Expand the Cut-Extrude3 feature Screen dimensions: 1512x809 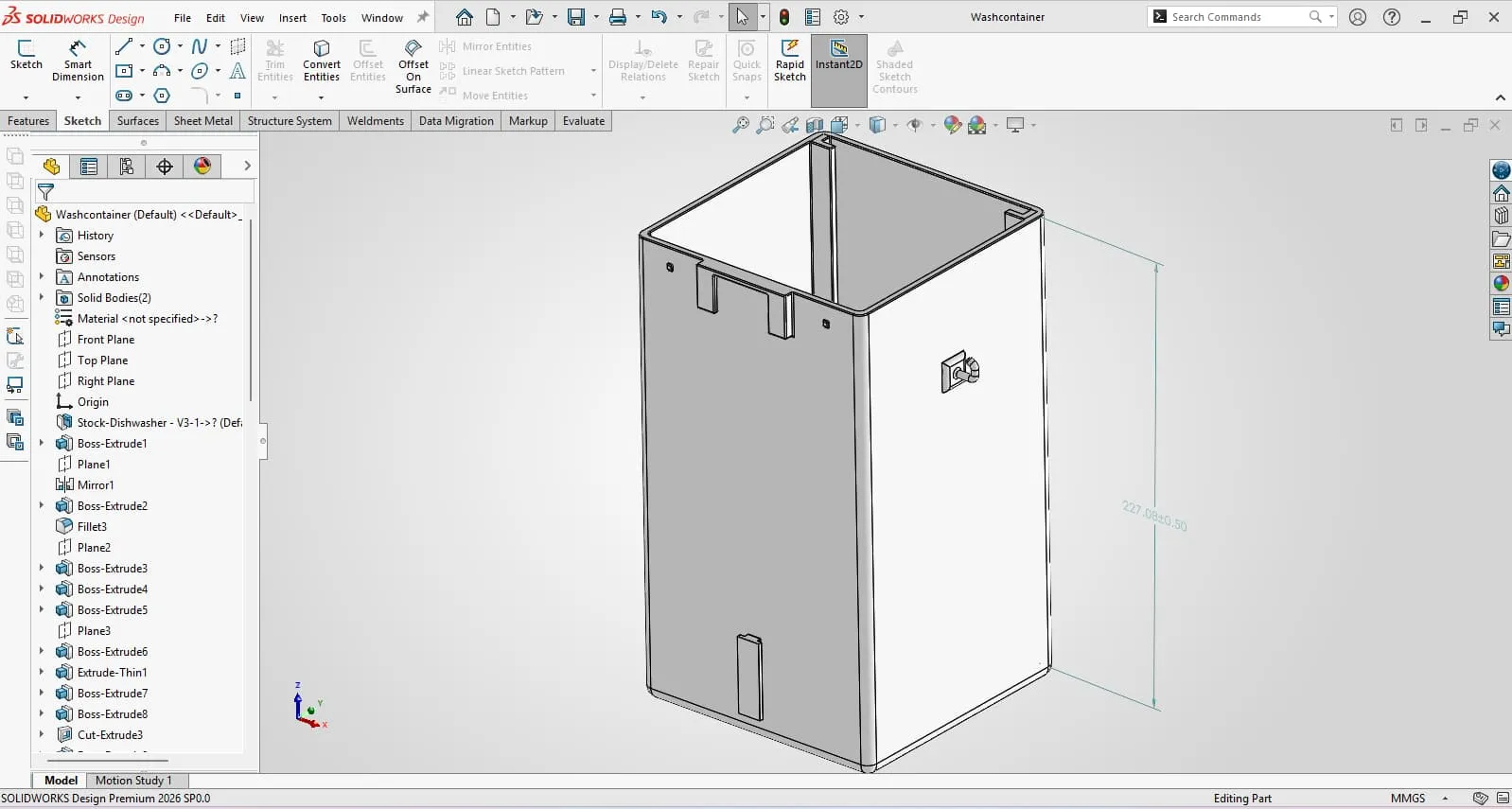tap(42, 734)
